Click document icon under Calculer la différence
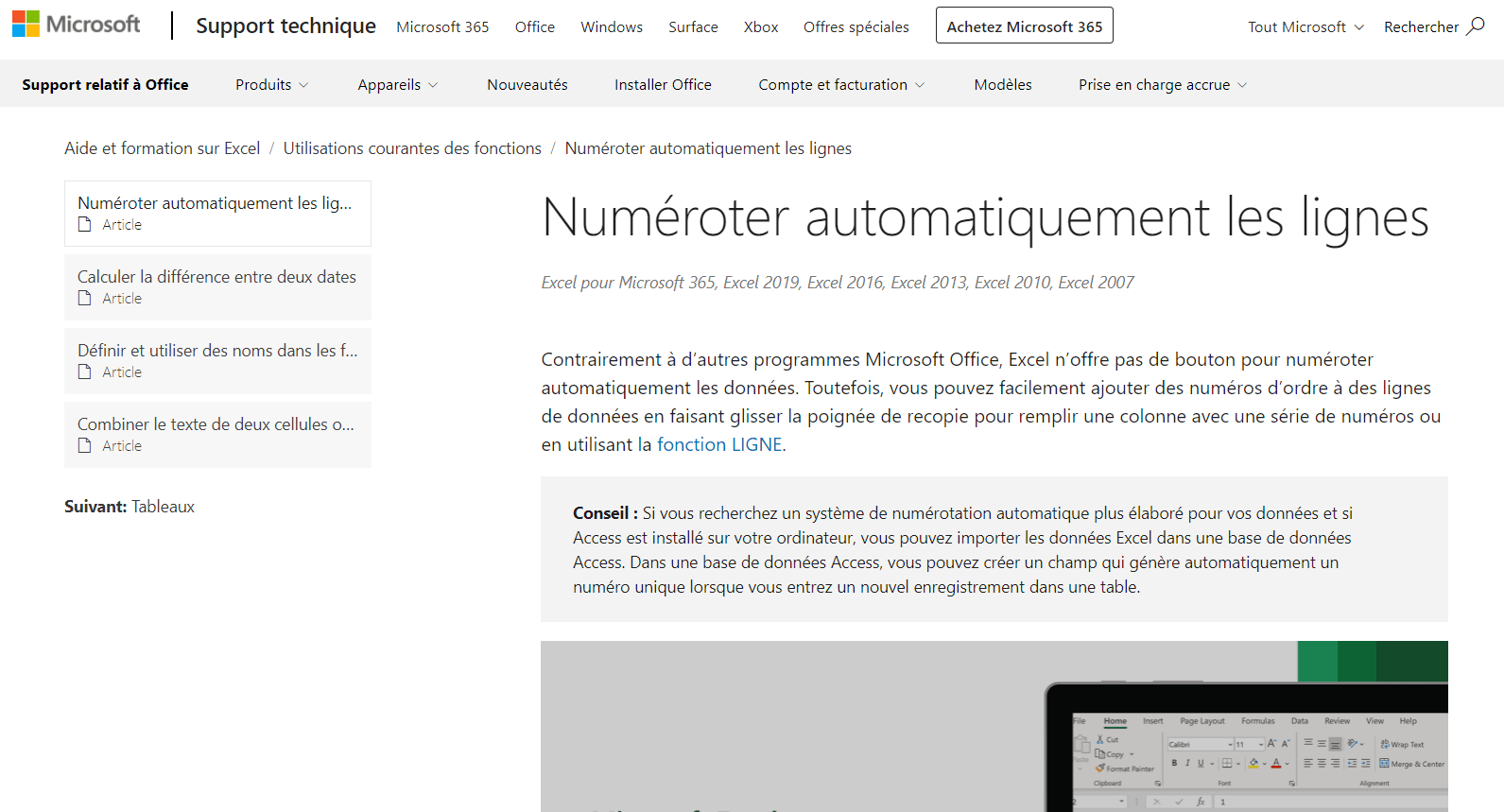This screenshot has width=1504, height=812. coord(84,298)
